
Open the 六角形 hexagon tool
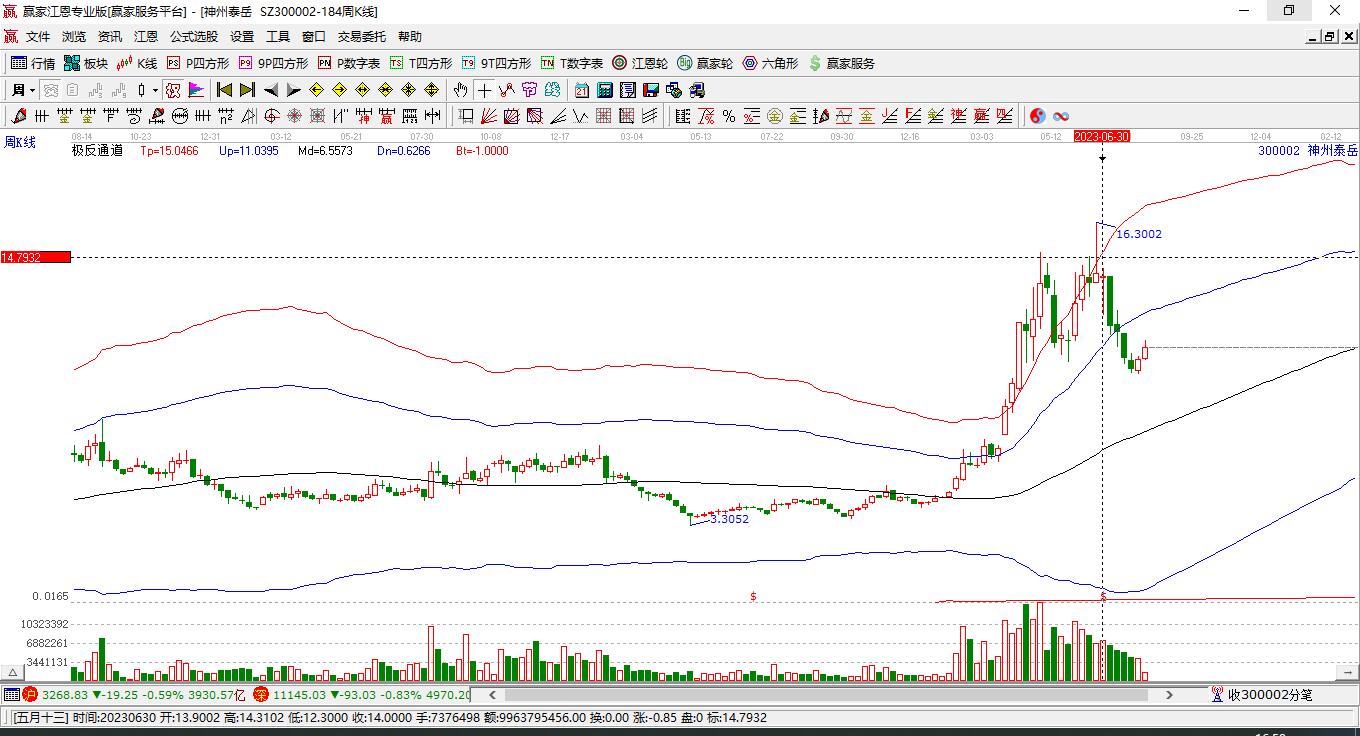pos(770,63)
